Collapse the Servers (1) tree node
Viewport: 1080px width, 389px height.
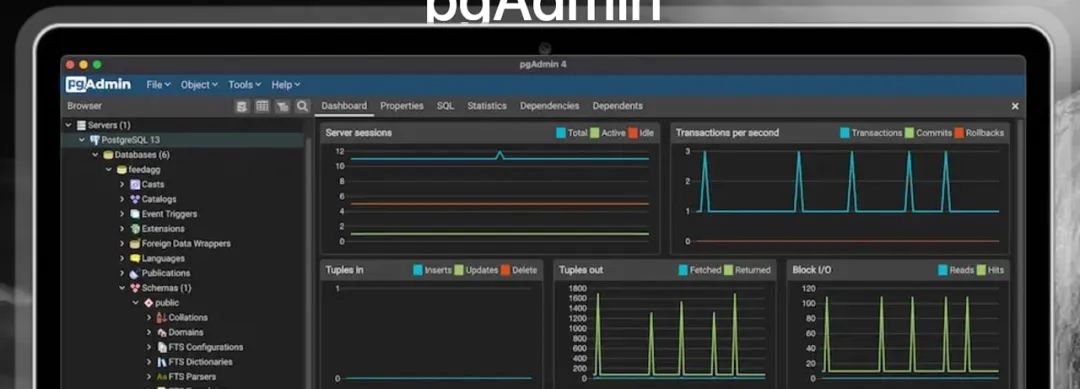pos(69,125)
